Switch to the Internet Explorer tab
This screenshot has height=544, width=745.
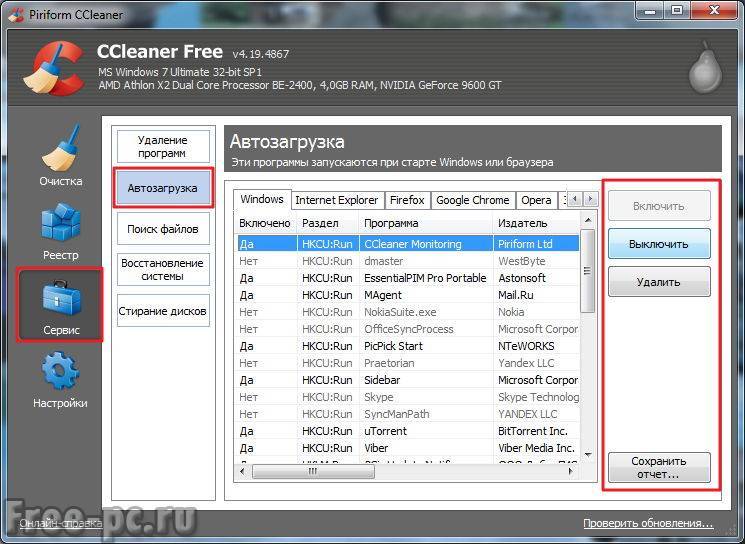click(336, 200)
